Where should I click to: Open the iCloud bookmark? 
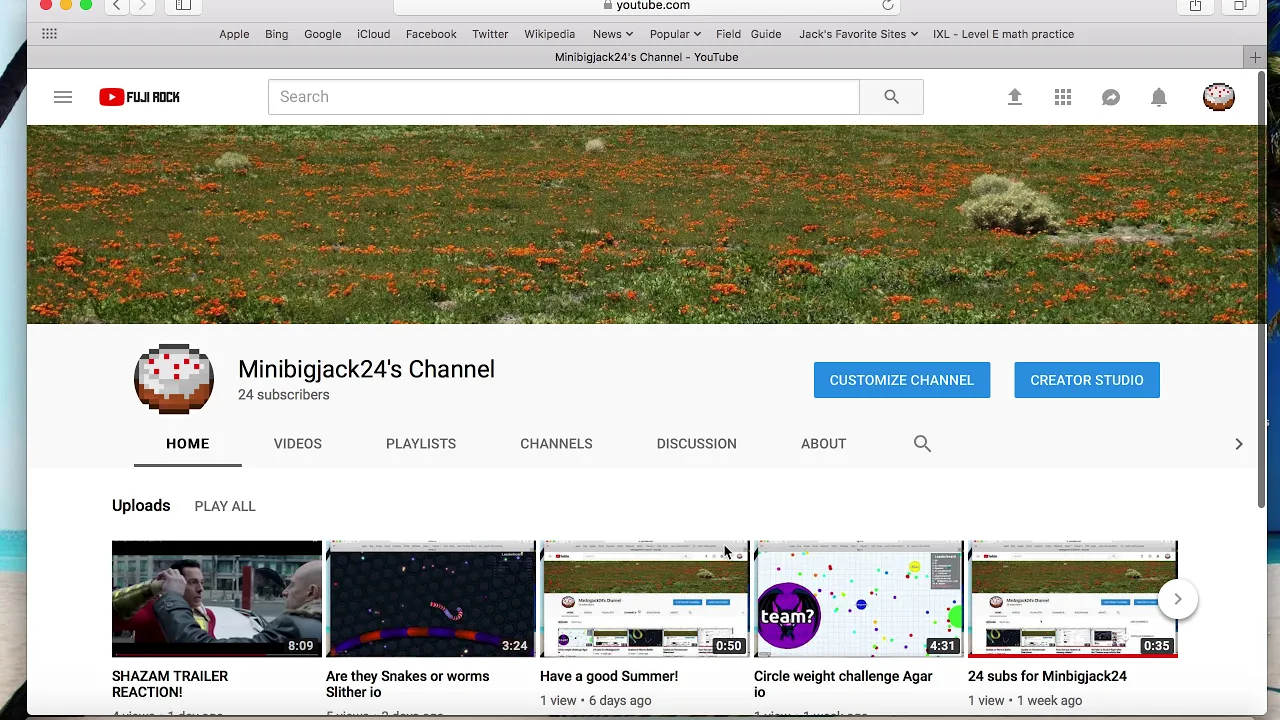click(x=374, y=34)
